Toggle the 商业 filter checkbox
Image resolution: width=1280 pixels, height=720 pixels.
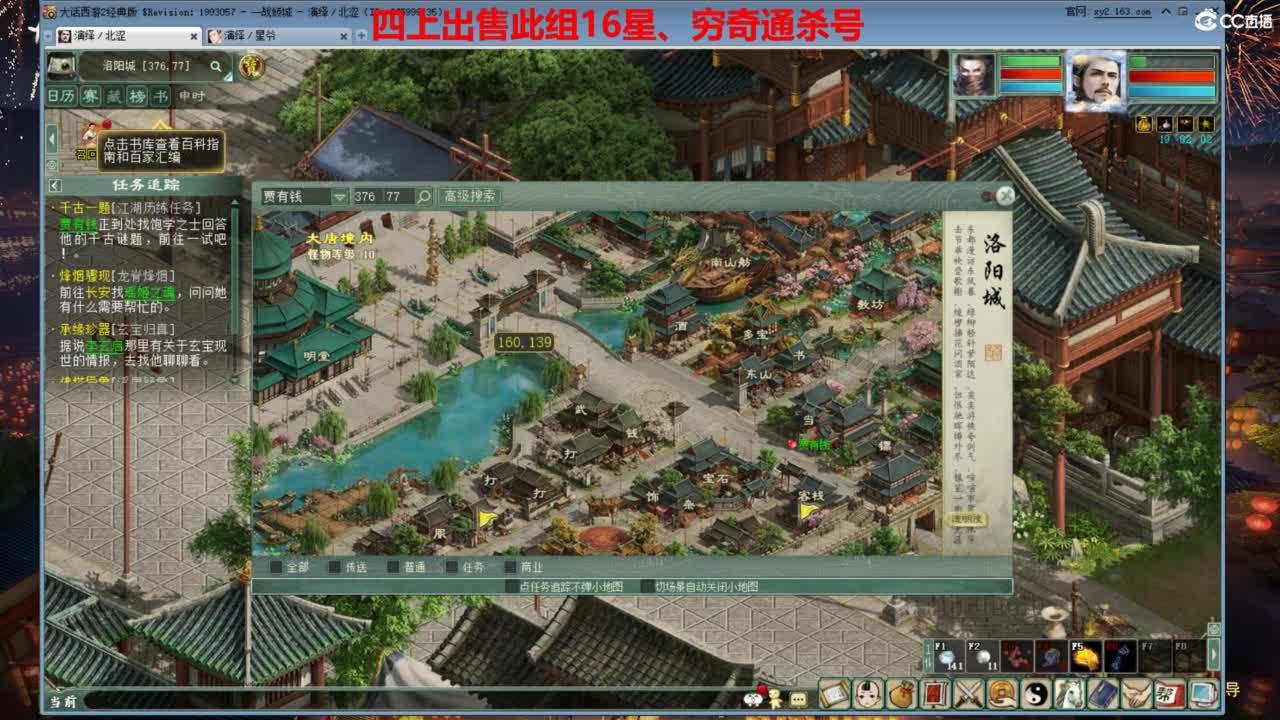pyautogui.click(x=510, y=567)
